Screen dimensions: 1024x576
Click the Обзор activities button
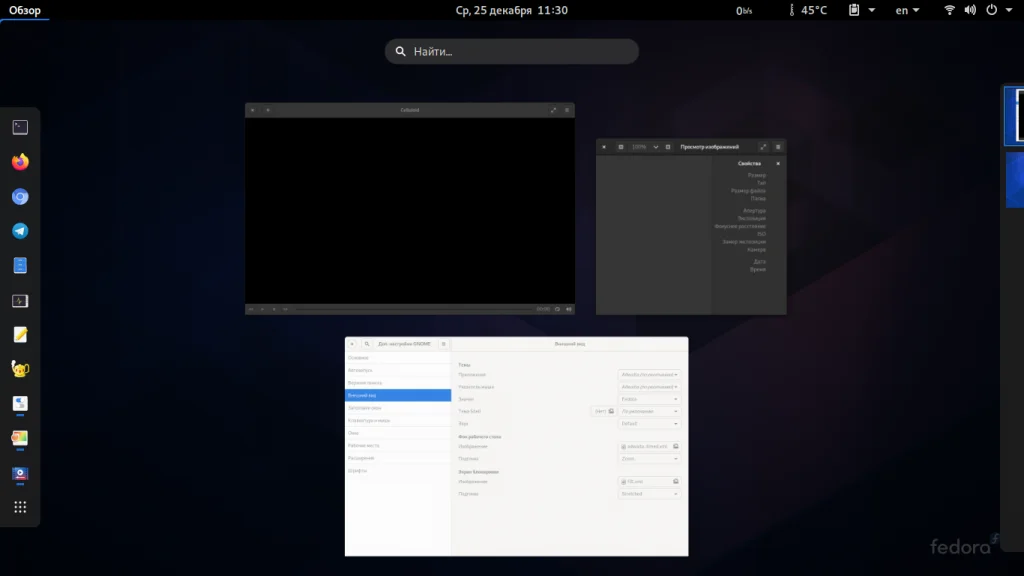(25, 10)
